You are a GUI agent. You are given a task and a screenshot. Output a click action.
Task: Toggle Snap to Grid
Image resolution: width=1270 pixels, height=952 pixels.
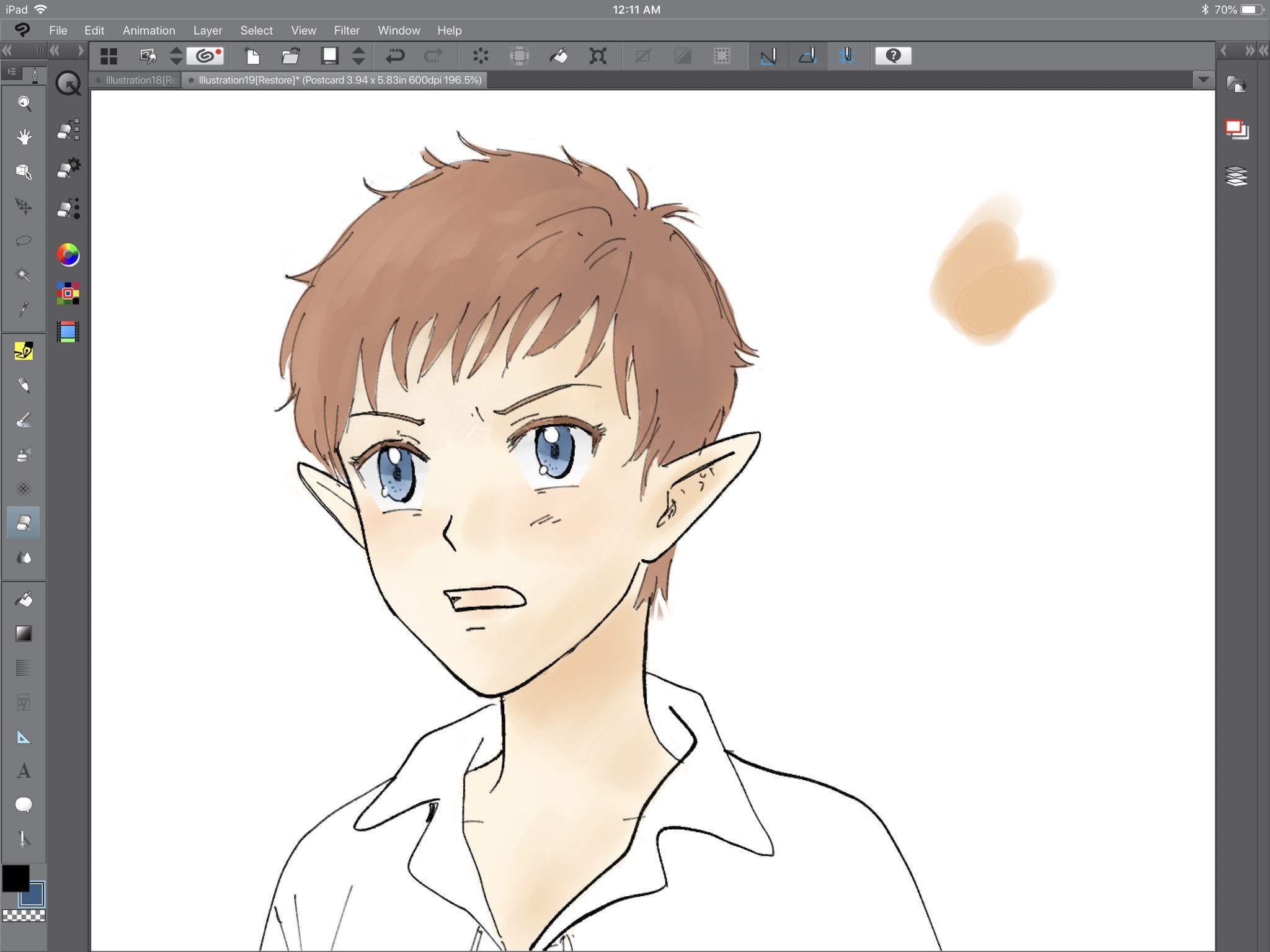(x=846, y=56)
